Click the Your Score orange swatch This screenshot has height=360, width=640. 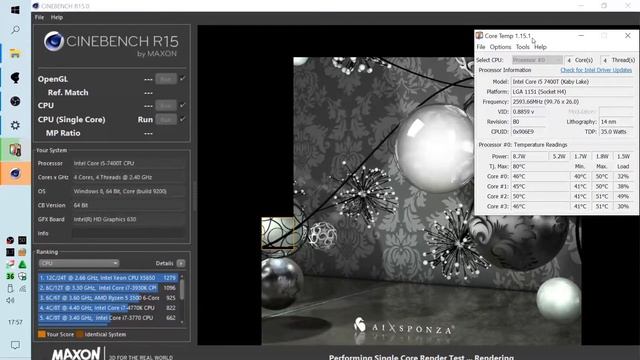[x=41, y=334]
